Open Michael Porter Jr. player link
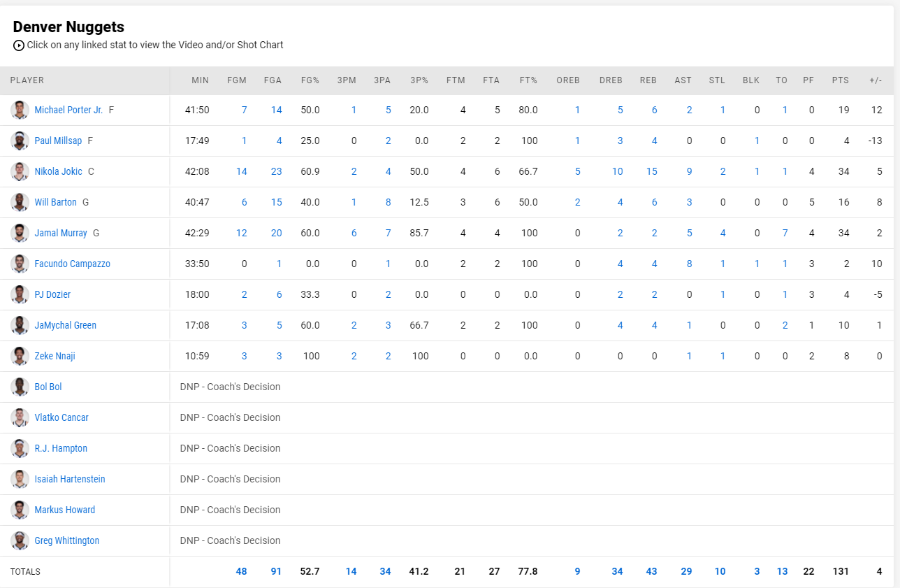Image resolution: width=900 pixels, height=588 pixels. tap(68, 110)
